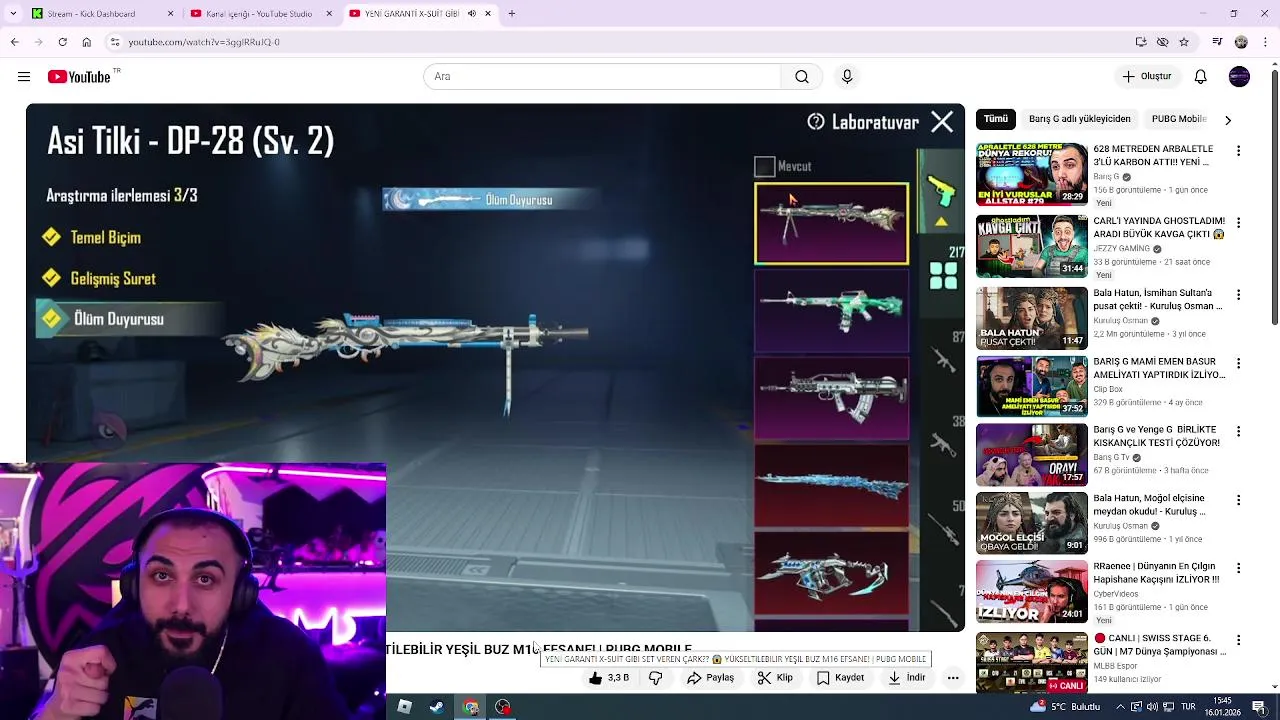Click the page vertical scrollbar
Image resolution: width=1280 pixels, height=720 pixels.
[x=1274, y=200]
